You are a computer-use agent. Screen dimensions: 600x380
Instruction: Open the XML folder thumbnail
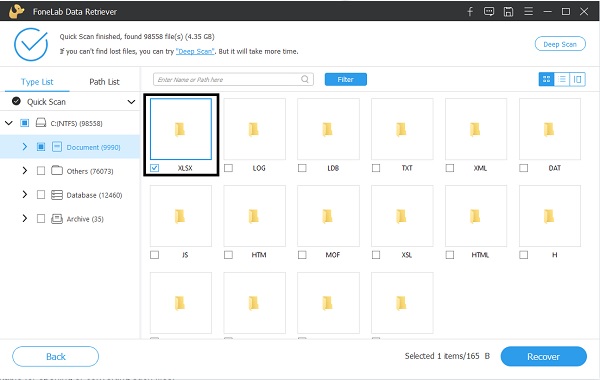(476, 129)
